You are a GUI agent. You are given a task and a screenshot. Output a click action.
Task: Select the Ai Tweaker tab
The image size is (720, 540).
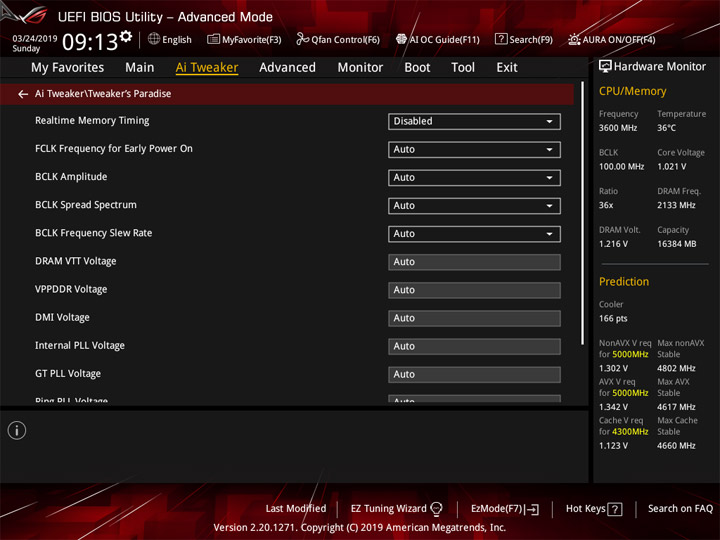[207, 68]
